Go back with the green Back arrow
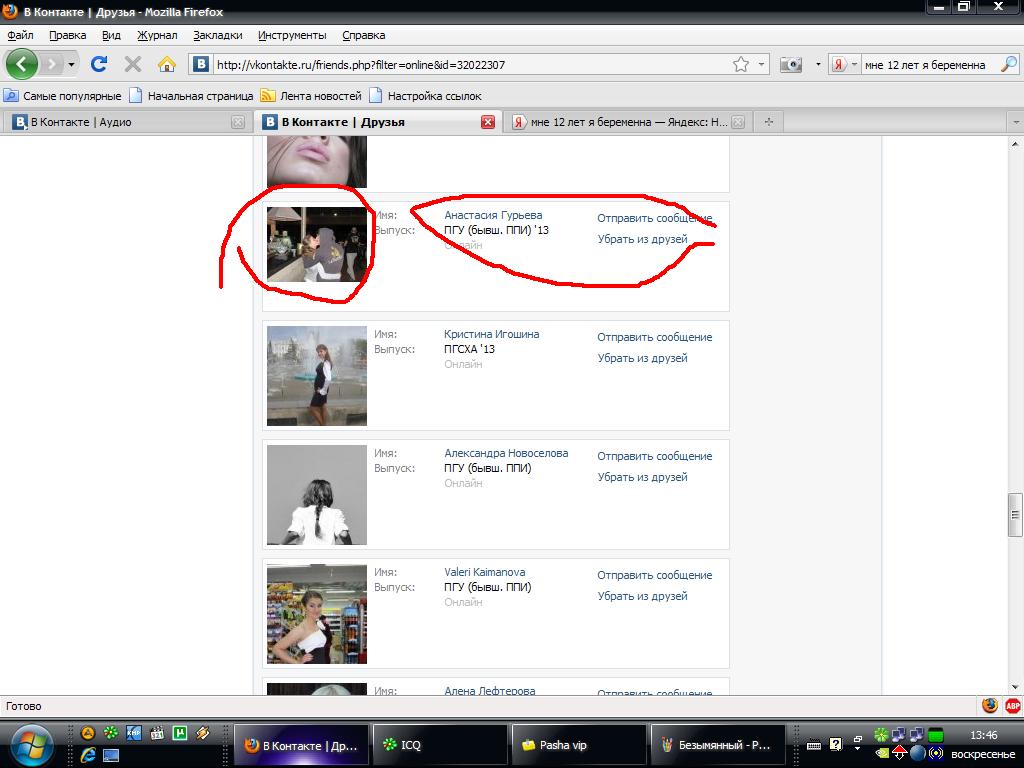The image size is (1024, 768). click(x=22, y=64)
